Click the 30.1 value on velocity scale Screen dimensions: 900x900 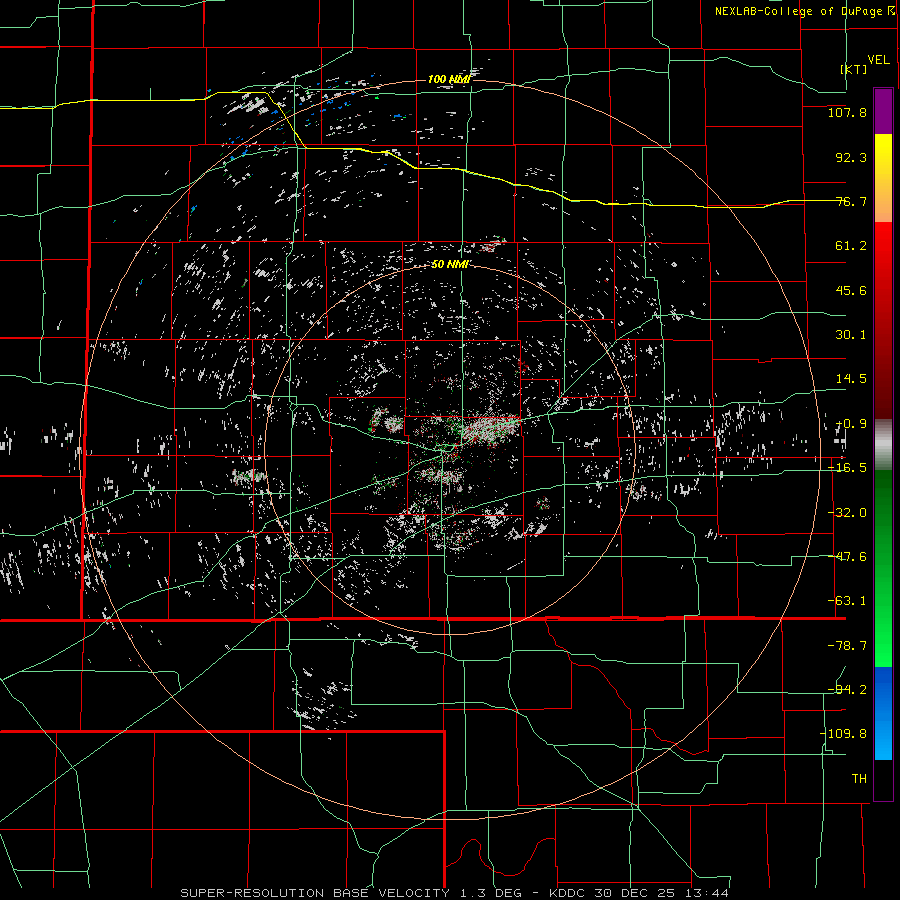click(851, 335)
